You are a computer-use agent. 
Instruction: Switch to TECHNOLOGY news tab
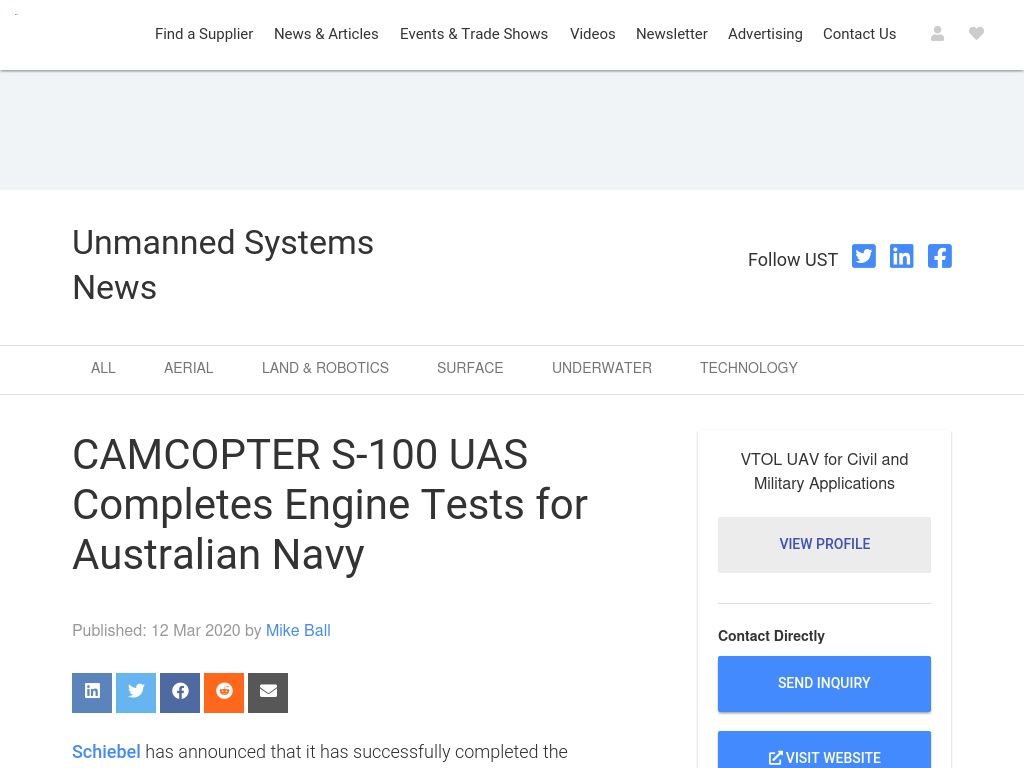tap(748, 368)
